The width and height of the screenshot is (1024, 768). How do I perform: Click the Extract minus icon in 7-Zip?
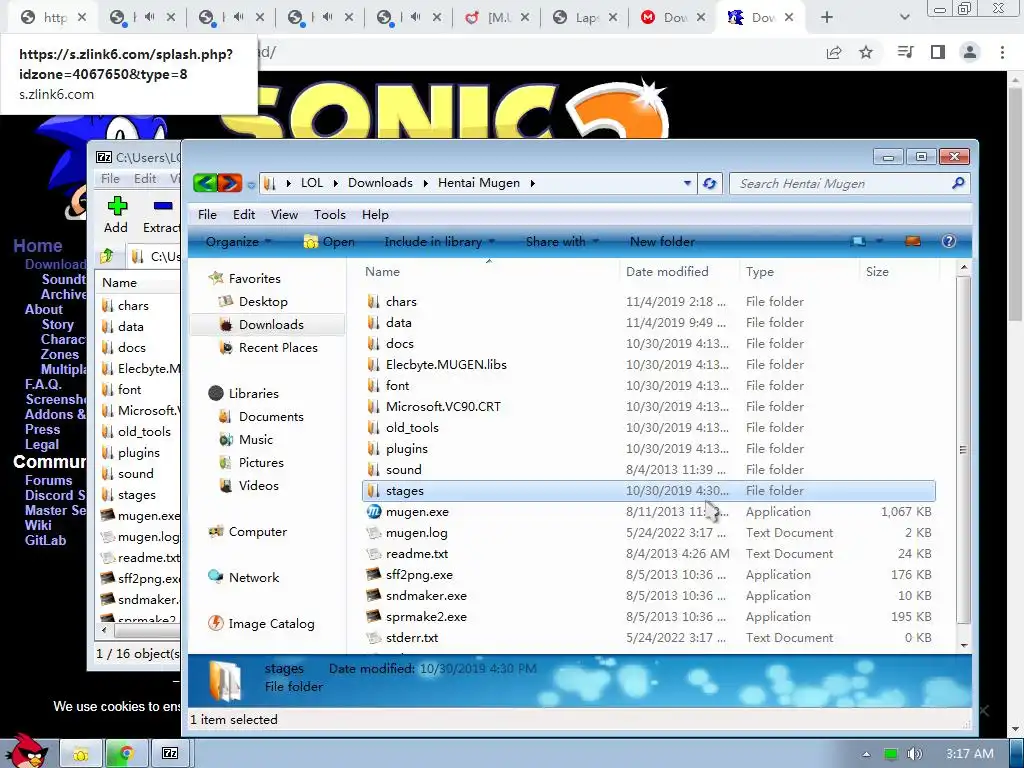(163, 206)
